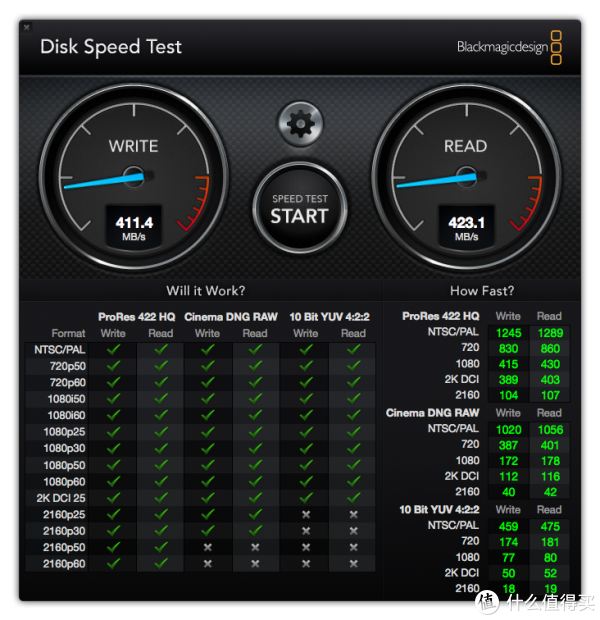Click the 2K DCI 25 10 Bit YUV read checkmark
The image size is (600, 620).
point(353,497)
